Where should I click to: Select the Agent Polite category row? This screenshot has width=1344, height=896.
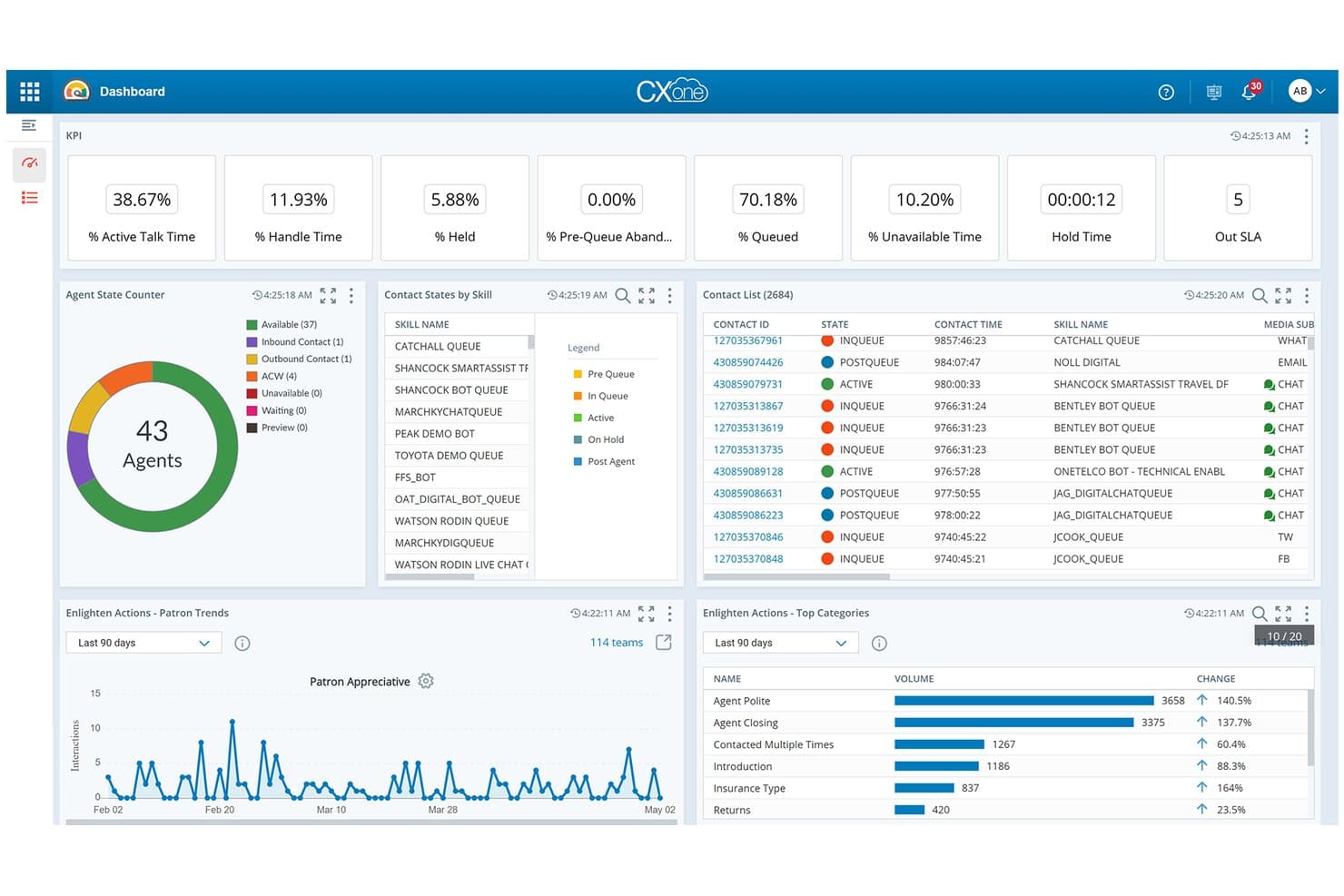(x=1006, y=701)
